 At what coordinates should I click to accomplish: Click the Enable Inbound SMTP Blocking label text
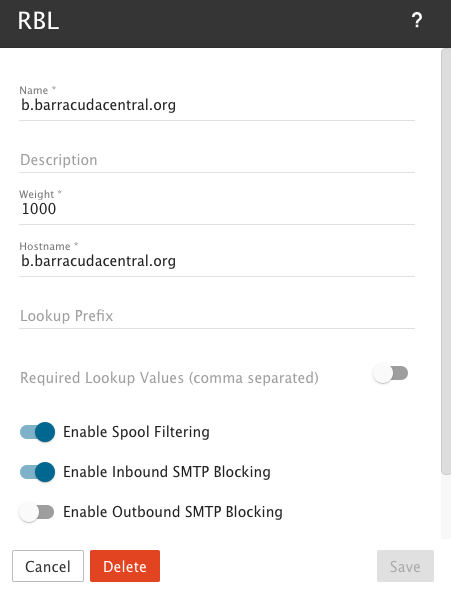pyautogui.click(x=167, y=472)
